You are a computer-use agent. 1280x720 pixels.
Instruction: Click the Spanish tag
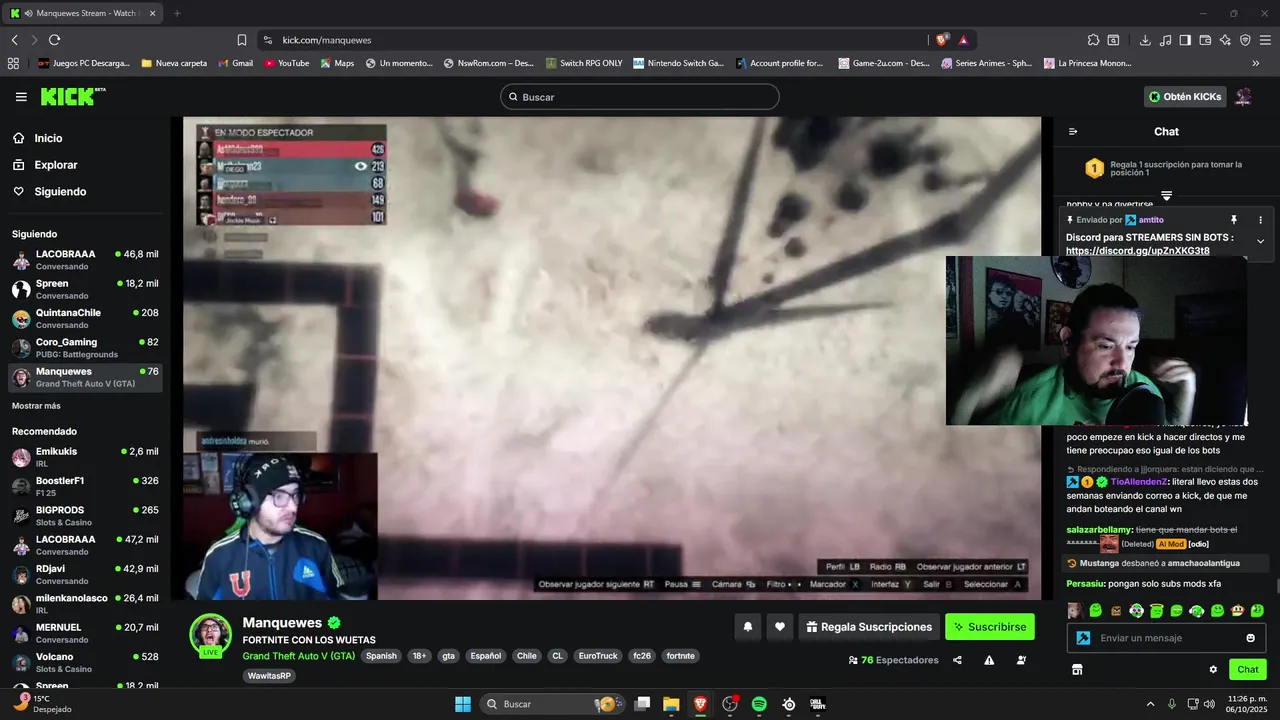(381, 656)
